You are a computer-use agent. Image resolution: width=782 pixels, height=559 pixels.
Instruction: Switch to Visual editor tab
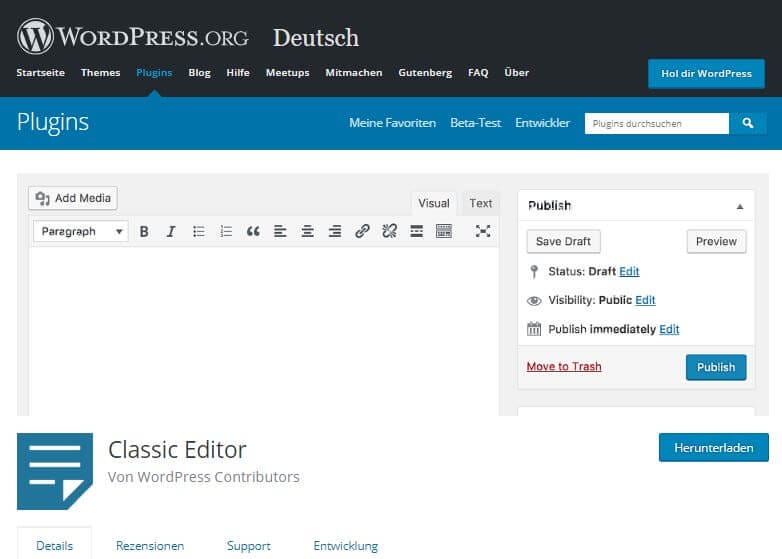tap(434, 203)
